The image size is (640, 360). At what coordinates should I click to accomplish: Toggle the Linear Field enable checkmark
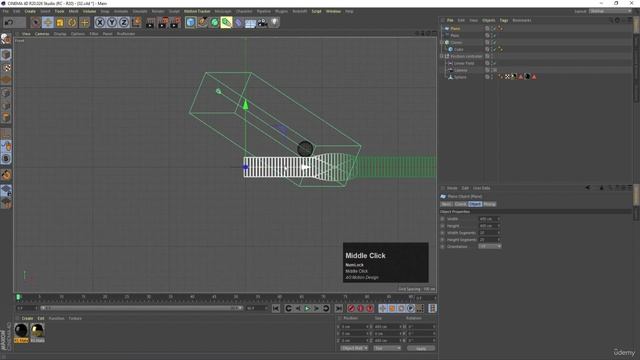coord(494,63)
